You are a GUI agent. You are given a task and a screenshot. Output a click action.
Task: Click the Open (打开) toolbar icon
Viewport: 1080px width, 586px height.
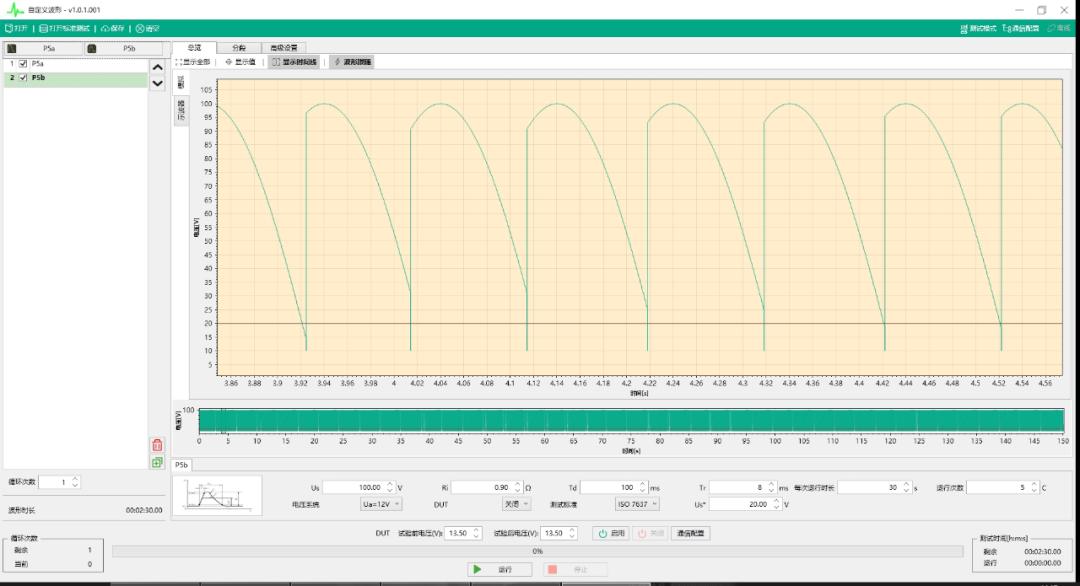[16, 28]
